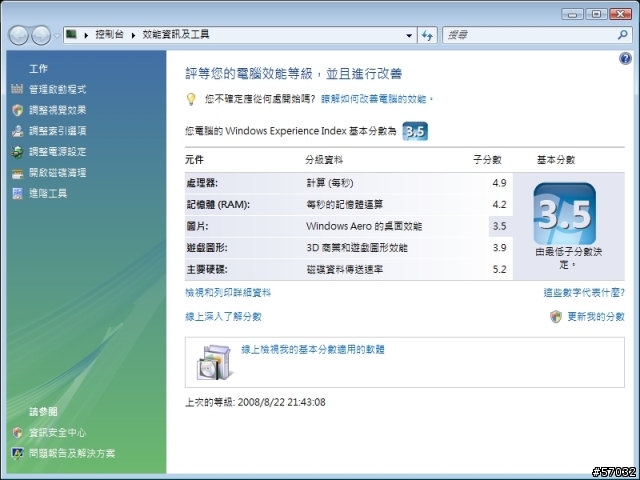Click the 圖片 row label
The width and height of the screenshot is (640, 480).
tap(197, 226)
